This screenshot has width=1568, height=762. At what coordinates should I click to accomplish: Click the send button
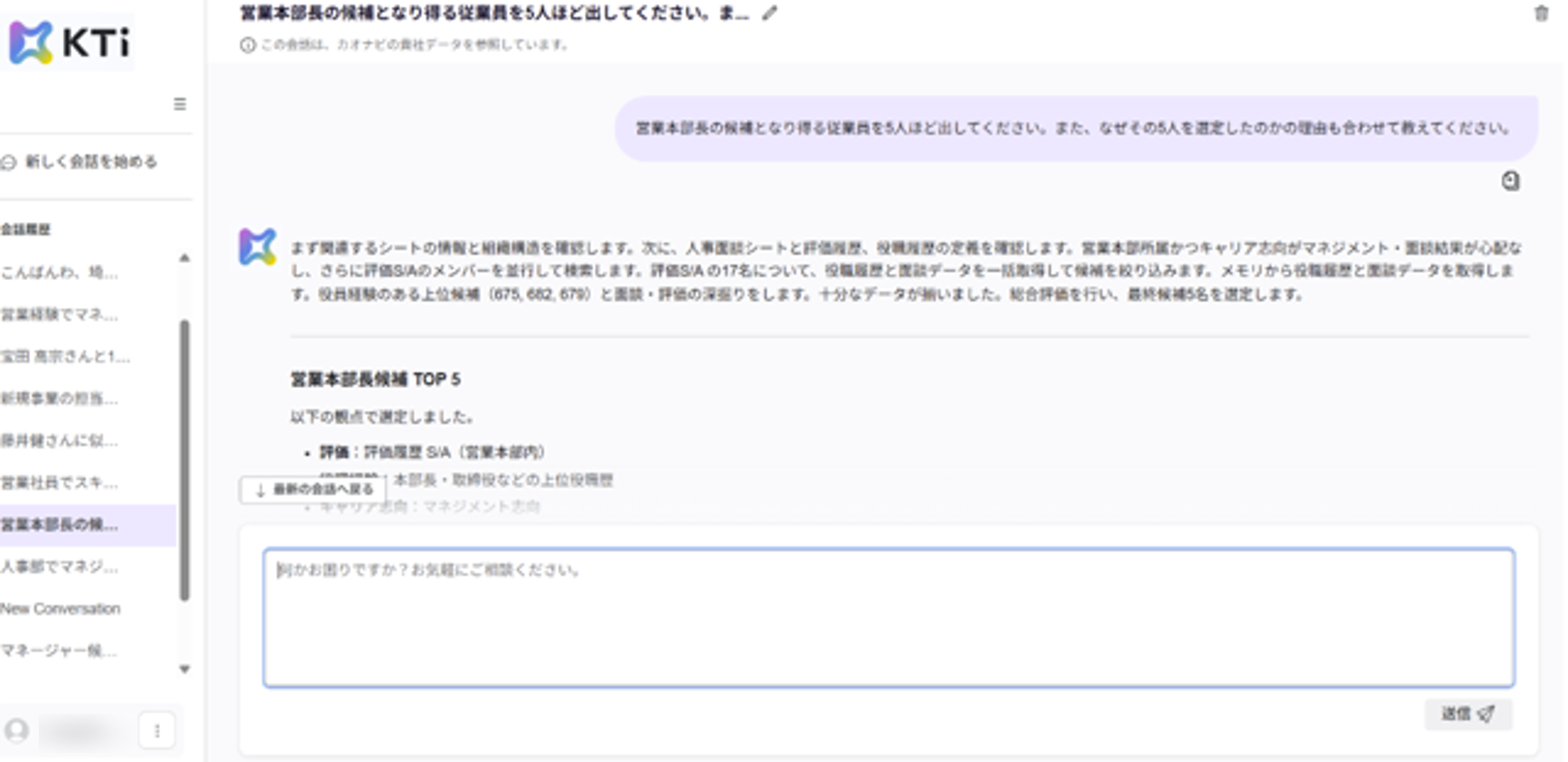[1468, 714]
